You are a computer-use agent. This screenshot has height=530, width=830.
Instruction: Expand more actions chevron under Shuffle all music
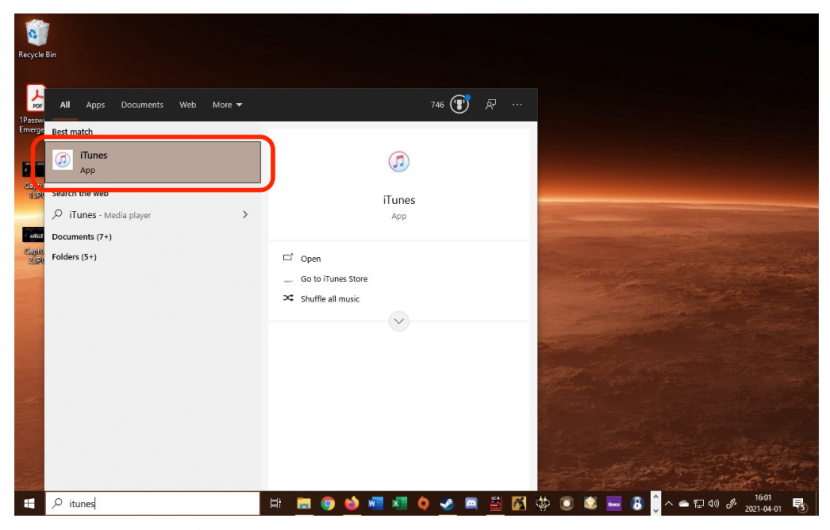[x=399, y=321]
